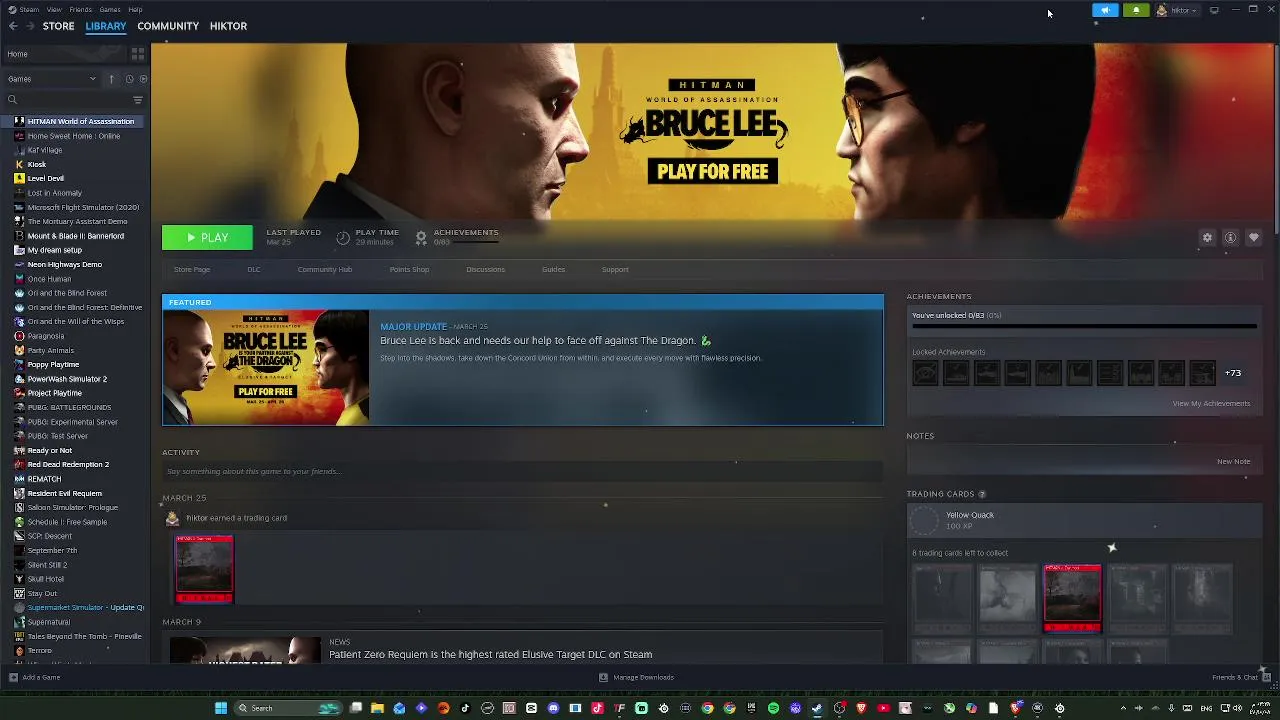
Task: Open the green notifications bell
Action: [x=1136, y=10]
